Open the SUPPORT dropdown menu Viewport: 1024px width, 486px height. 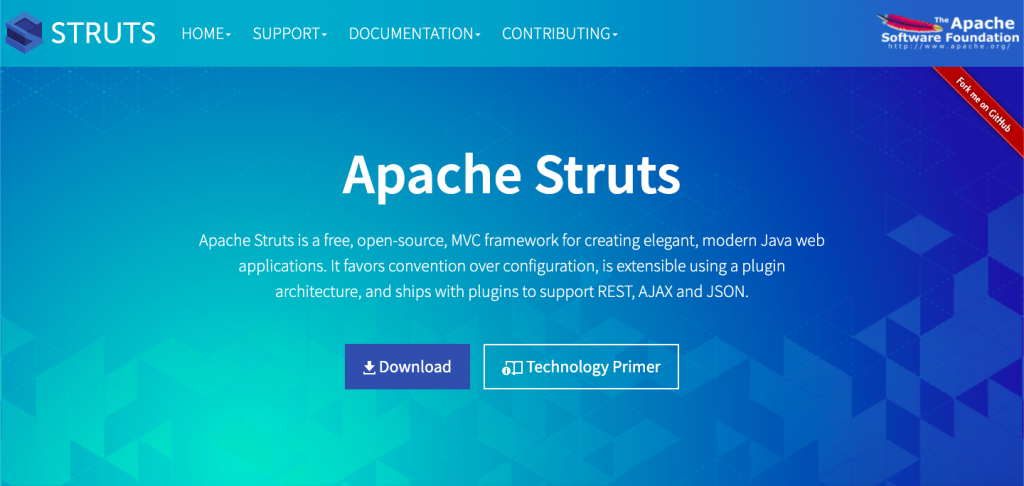click(290, 34)
